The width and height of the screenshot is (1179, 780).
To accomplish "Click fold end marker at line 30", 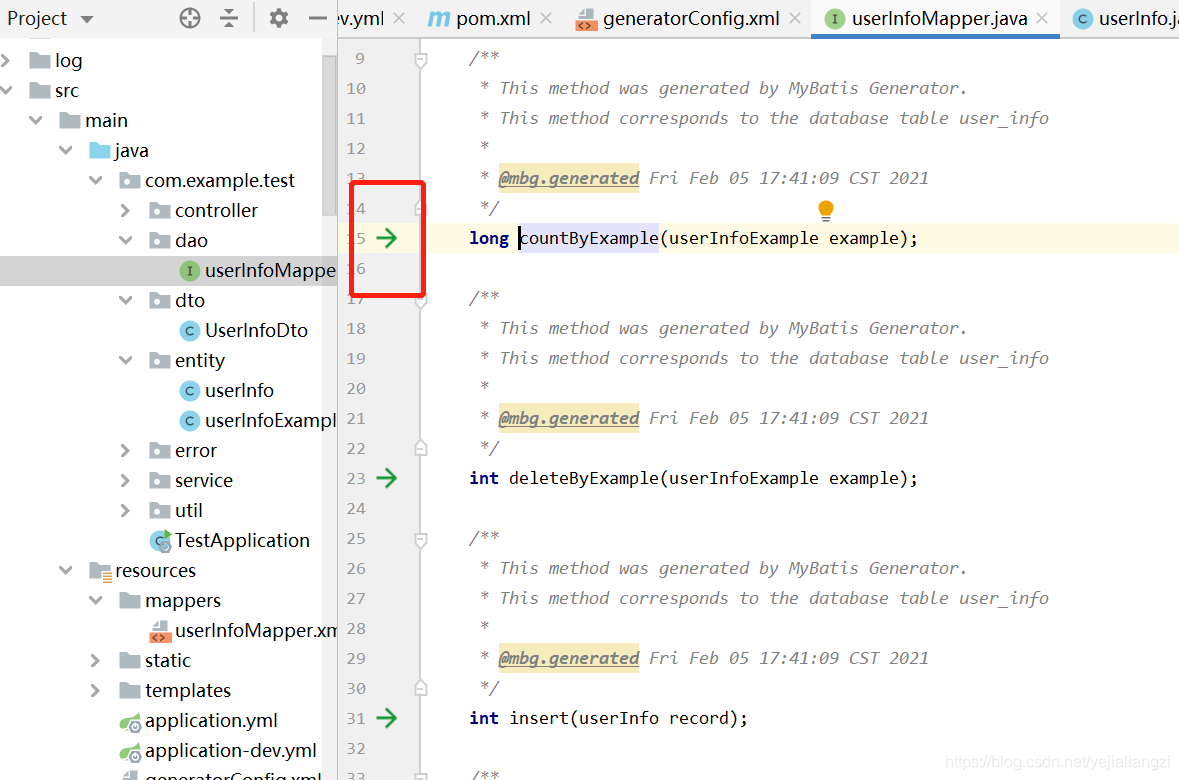I will (421, 688).
